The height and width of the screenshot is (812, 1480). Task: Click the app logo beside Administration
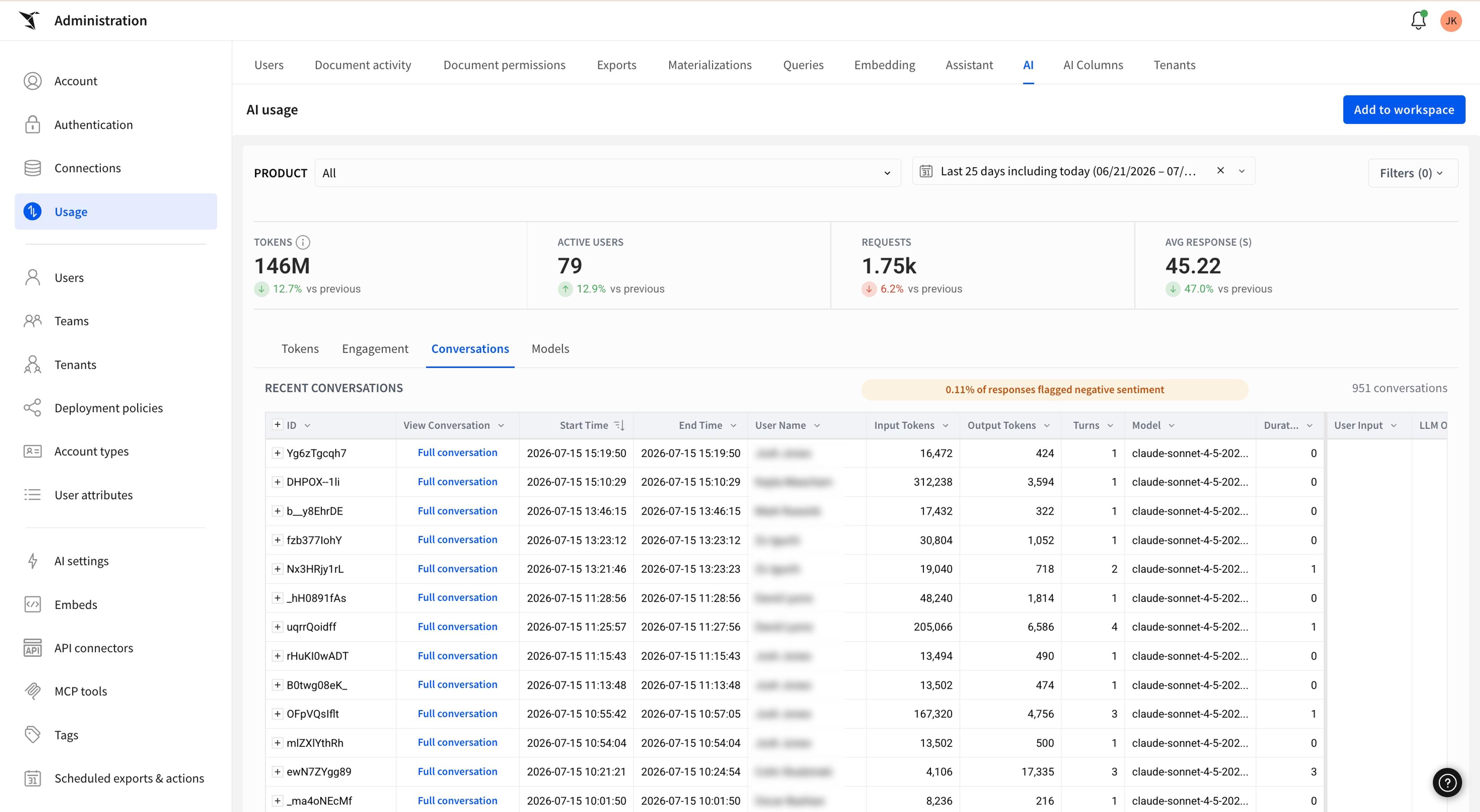(29, 20)
